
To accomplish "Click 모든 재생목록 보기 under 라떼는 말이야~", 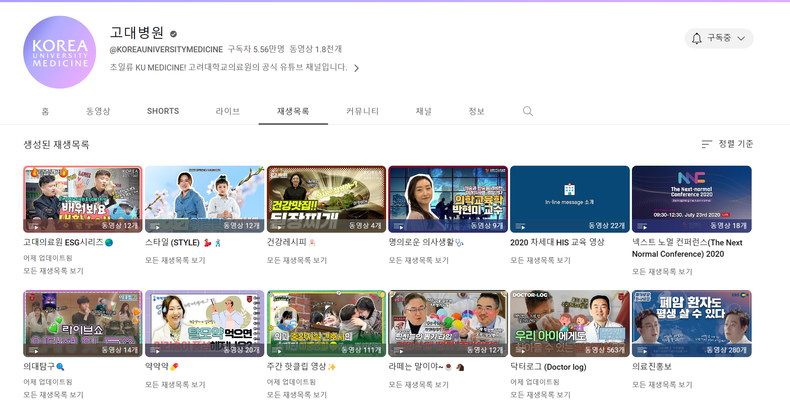I will click(419, 385).
